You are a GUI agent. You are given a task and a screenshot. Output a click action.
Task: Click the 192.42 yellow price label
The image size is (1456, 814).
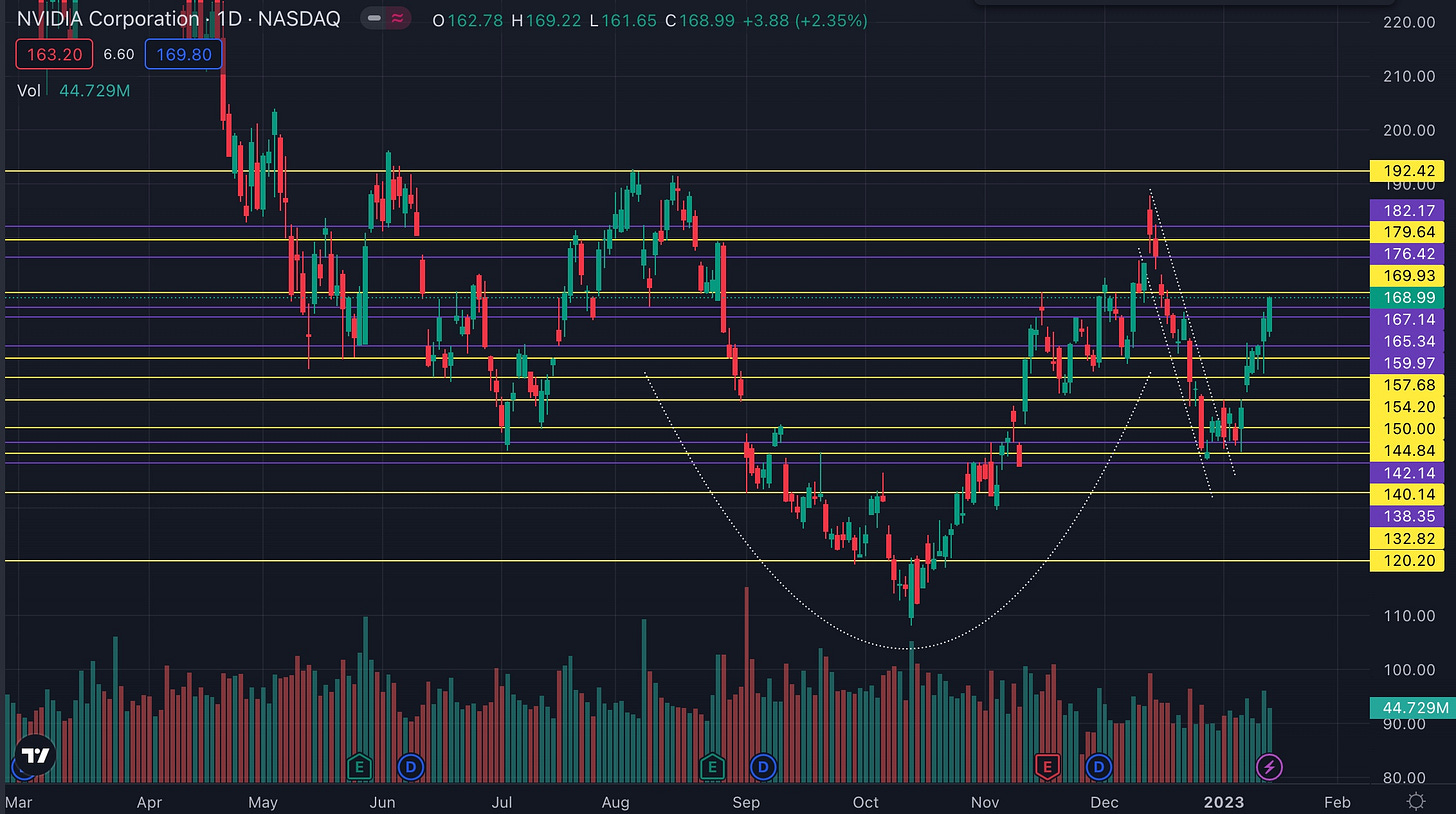[1407, 171]
